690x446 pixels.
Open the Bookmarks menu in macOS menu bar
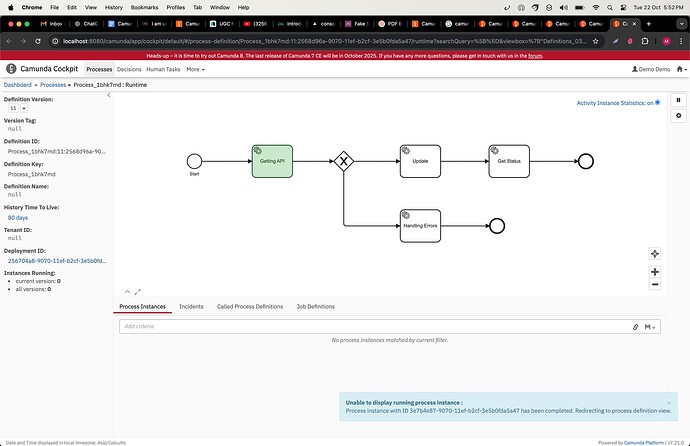pyautogui.click(x=146, y=7)
